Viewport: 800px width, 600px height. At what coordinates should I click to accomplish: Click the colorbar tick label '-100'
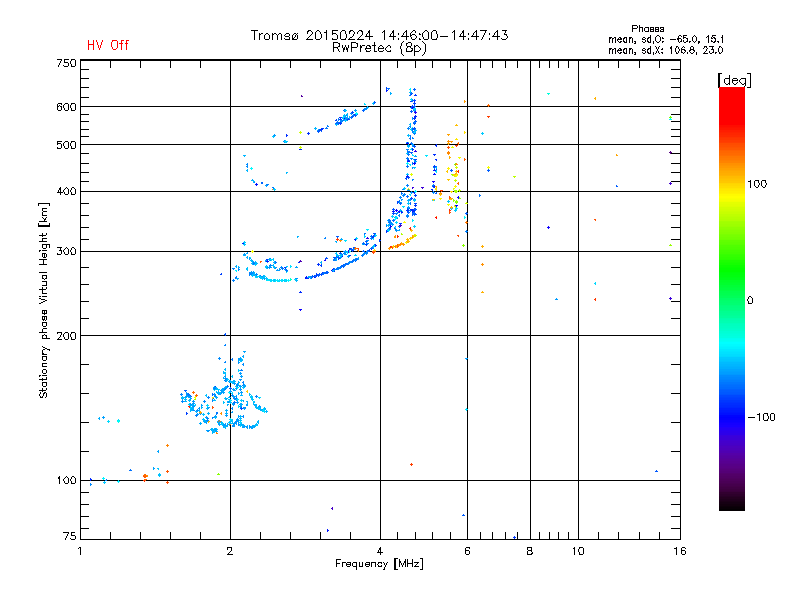click(762, 417)
